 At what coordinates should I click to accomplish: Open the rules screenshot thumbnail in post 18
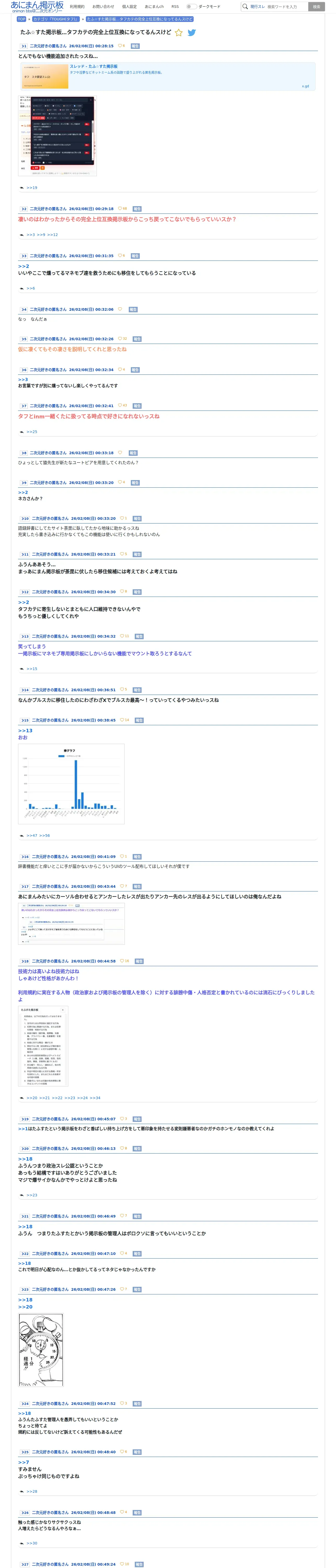43,1046
